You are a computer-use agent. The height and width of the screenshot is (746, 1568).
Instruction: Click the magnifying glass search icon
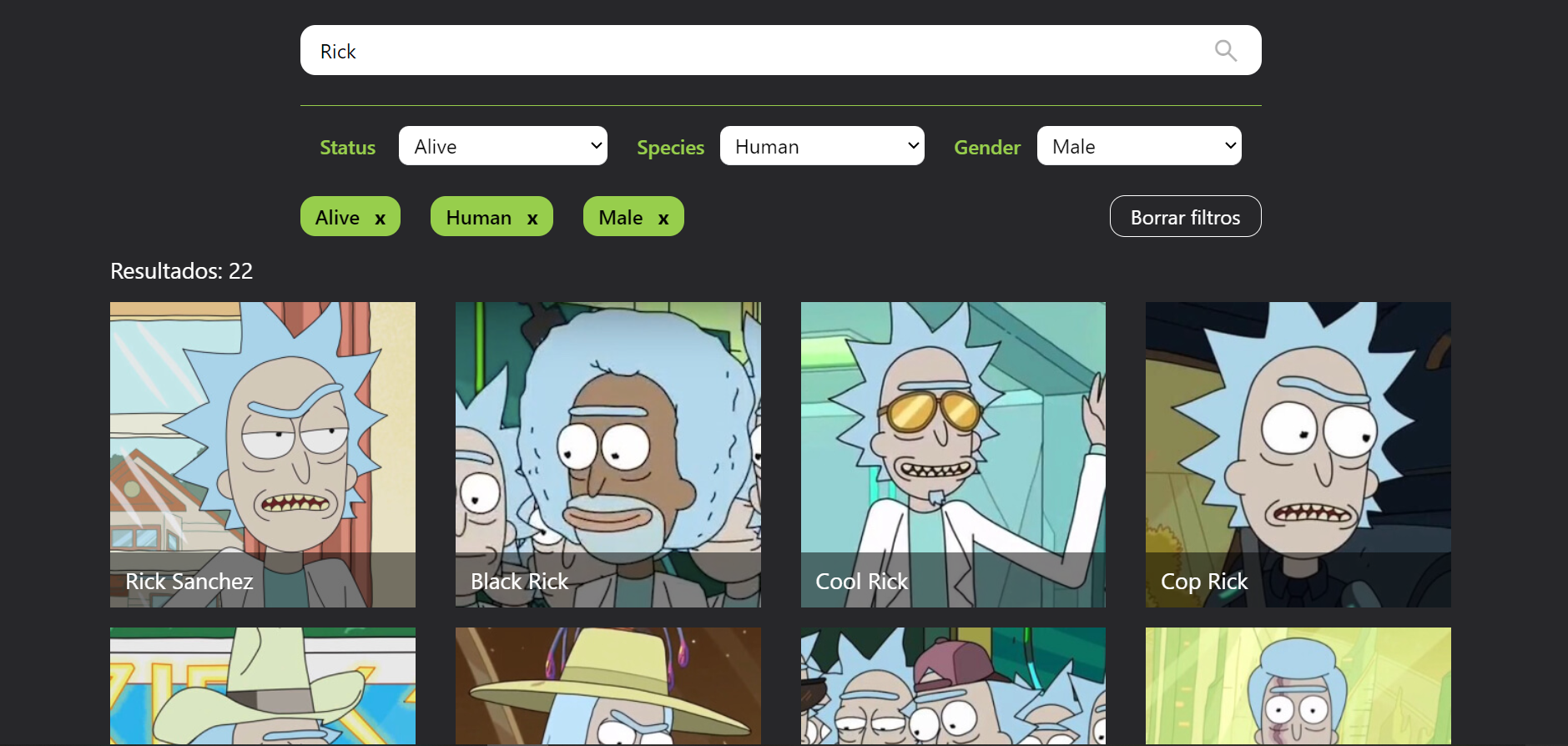[x=1225, y=51]
